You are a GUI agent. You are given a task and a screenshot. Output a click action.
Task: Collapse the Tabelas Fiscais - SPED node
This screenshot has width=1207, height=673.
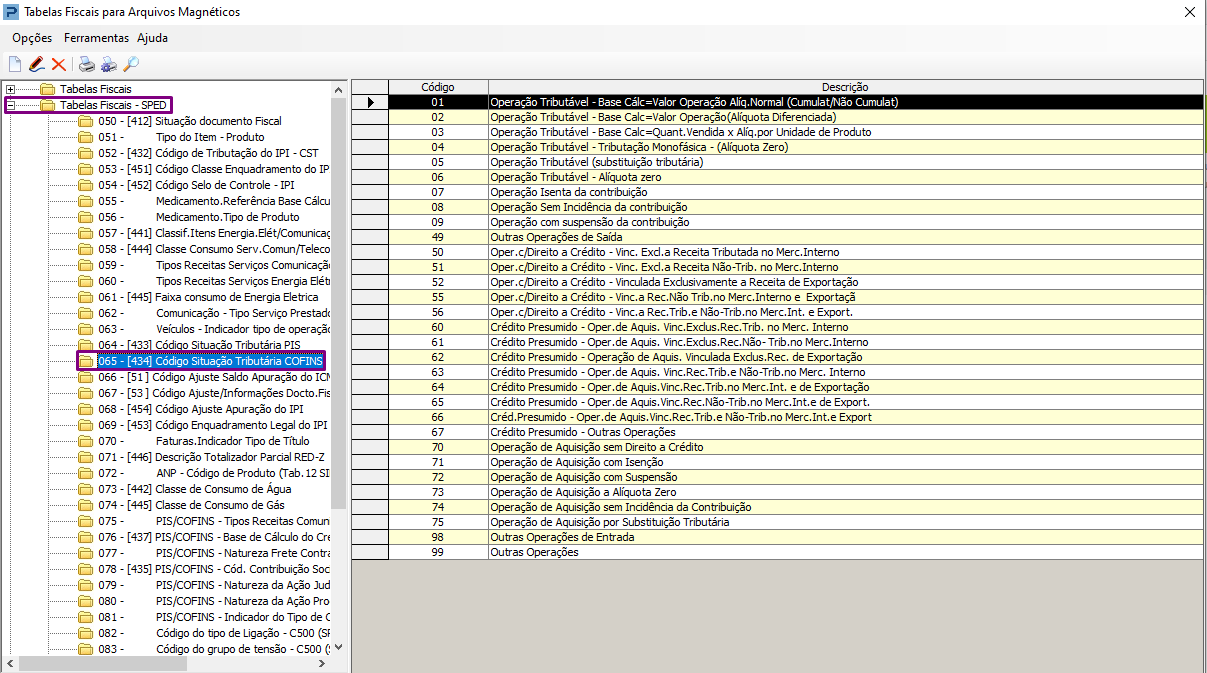[10, 105]
